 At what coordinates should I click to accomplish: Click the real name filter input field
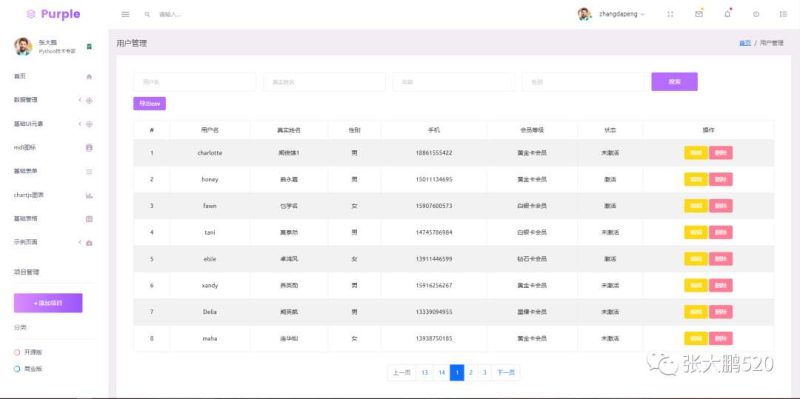[324, 82]
